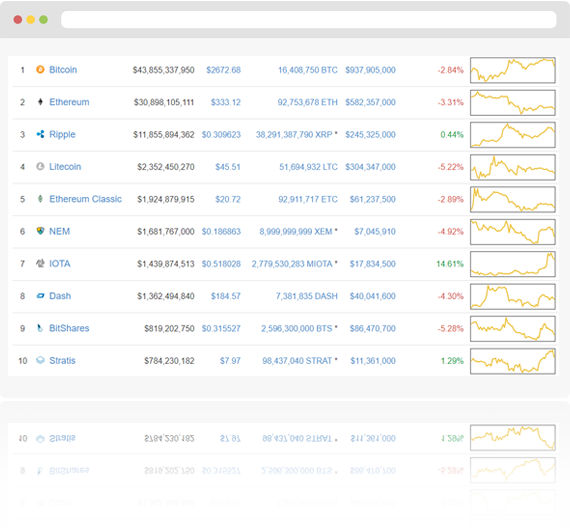Open the Stratis currency link
The image size is (570, 528).
(63, 361)
